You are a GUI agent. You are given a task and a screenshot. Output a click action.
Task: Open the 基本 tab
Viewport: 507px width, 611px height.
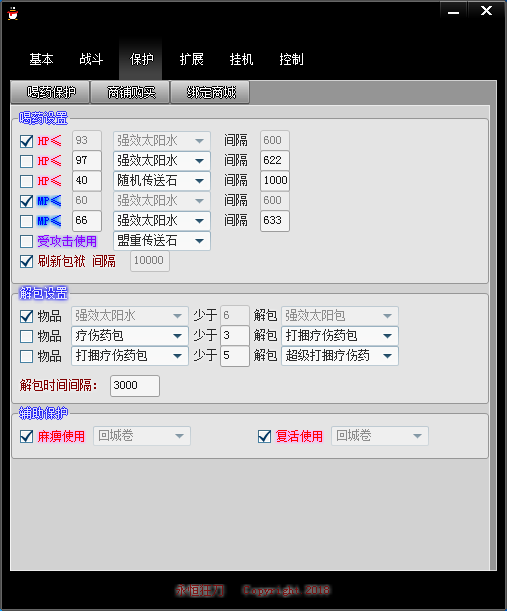tap(41, 59)
